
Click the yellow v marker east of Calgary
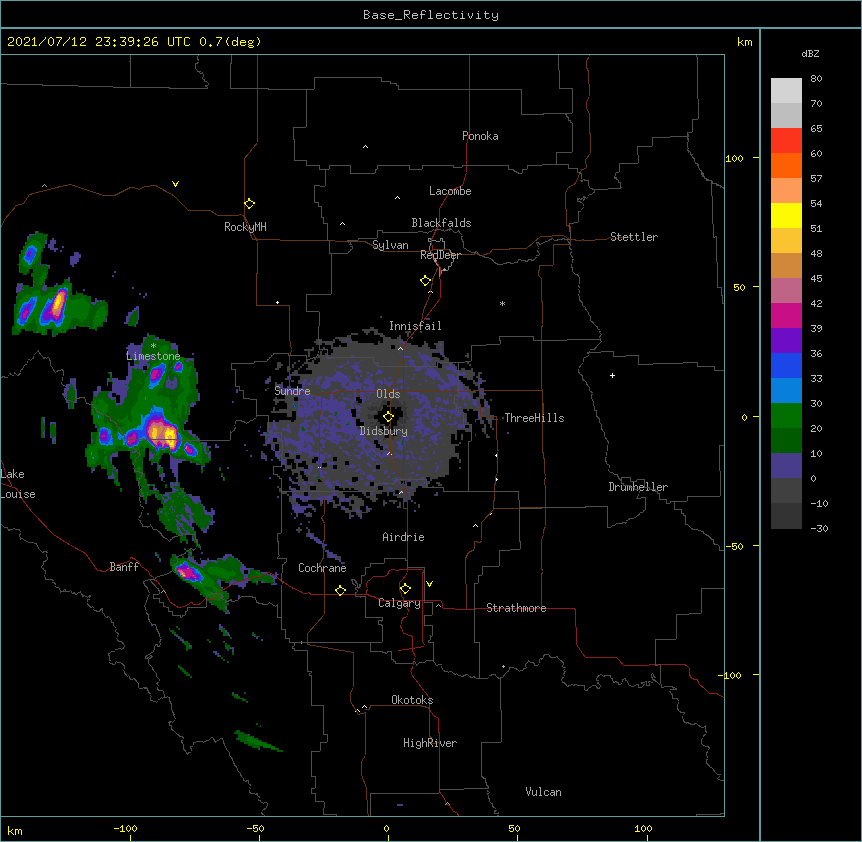click(x=429, y=584)
